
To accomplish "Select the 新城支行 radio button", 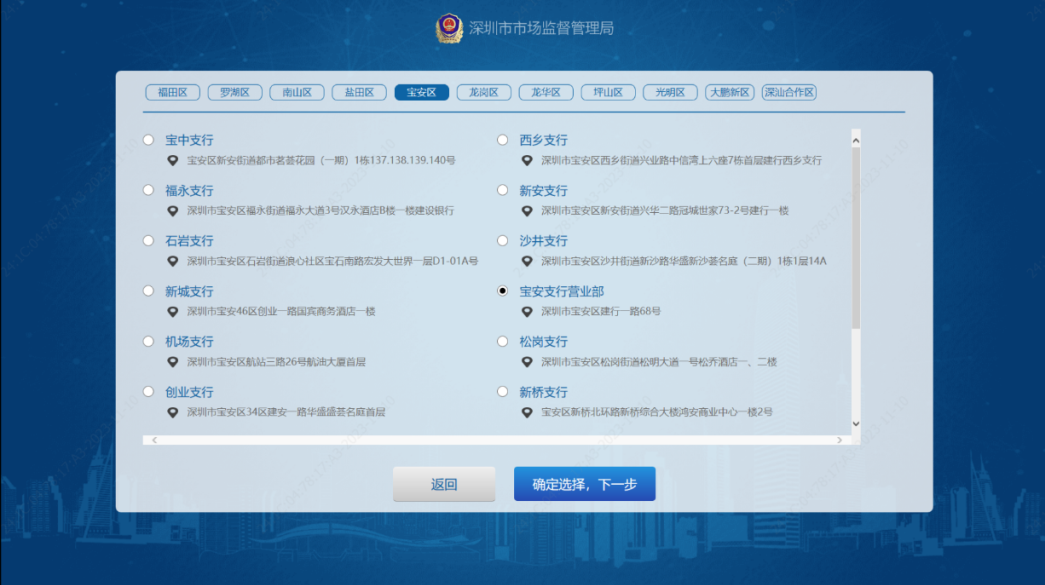I will pos(149,291).
